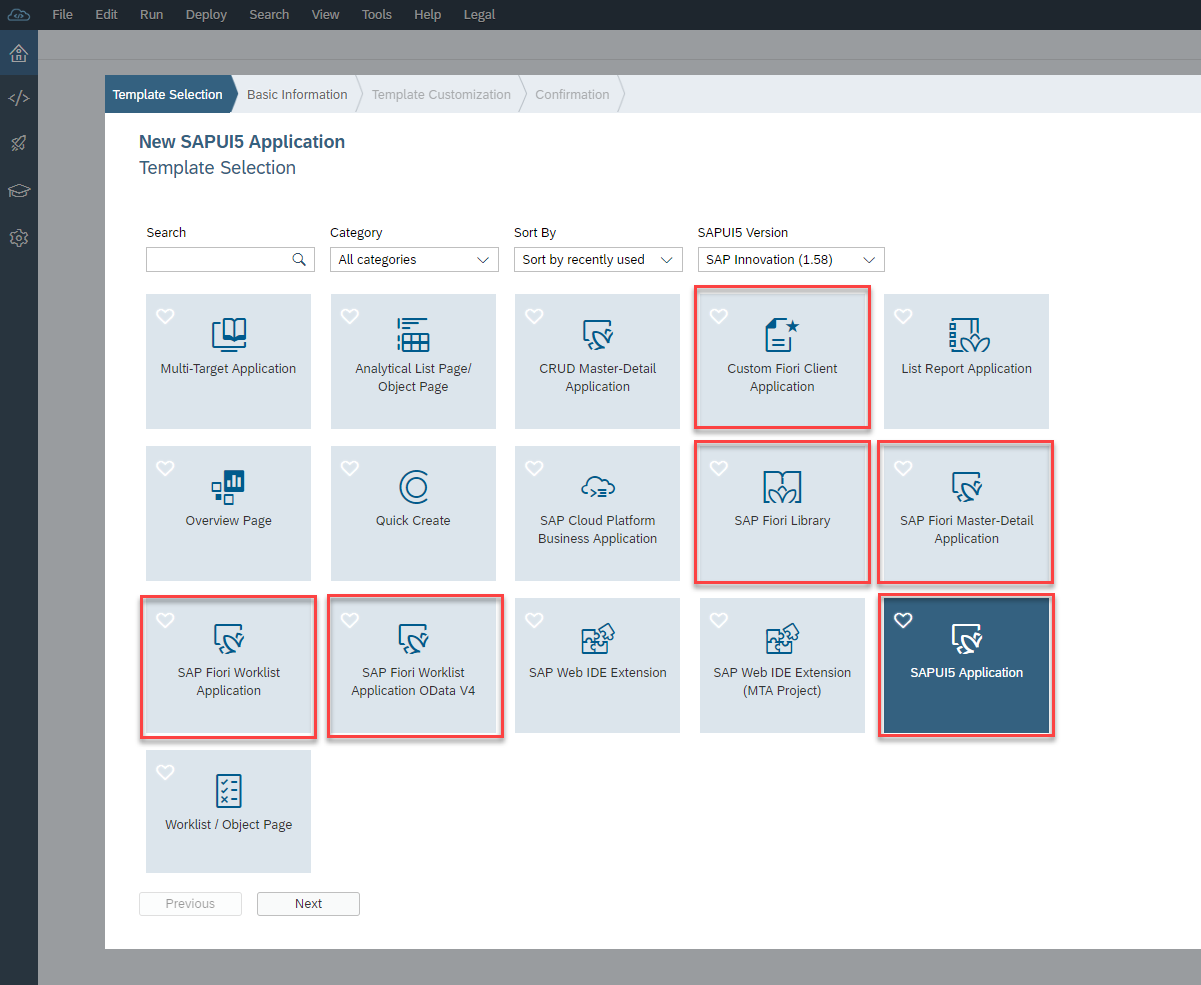Select the SAPUI5 Application template icon
Screen dimensions: 1201x985
[x=967, y=639]
